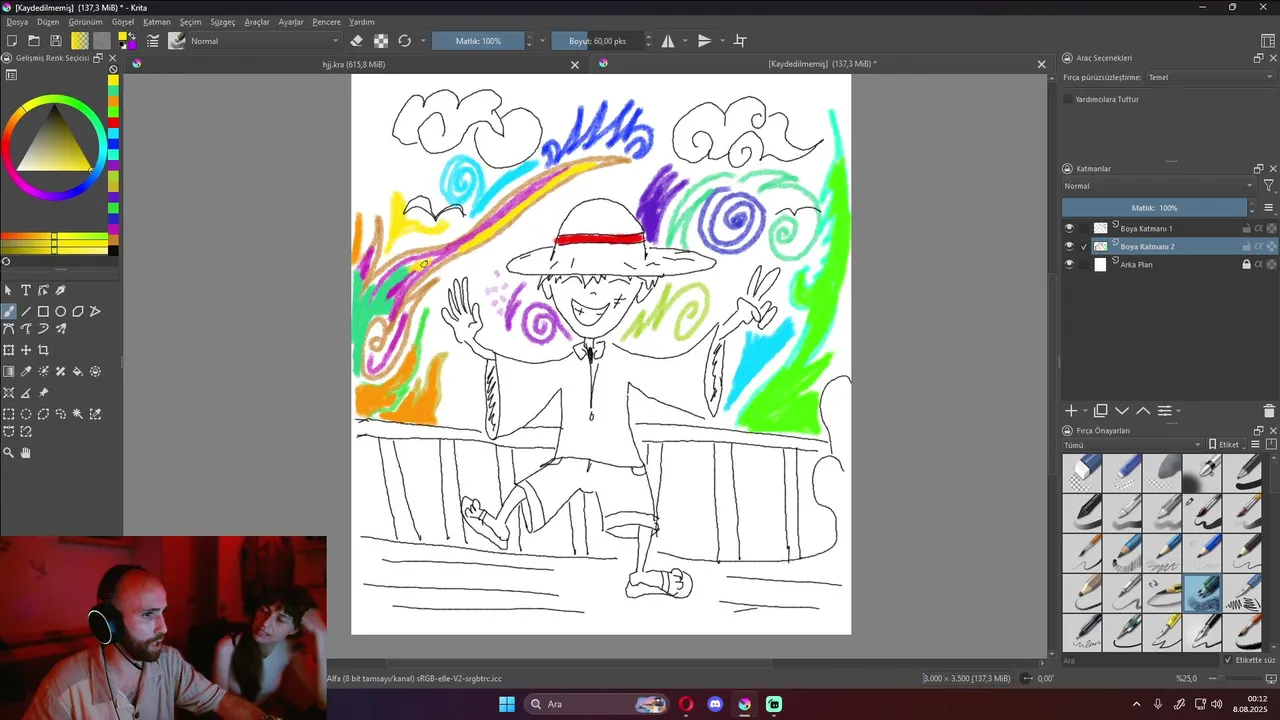
Task: Select the Line tool
Action: (x=26, y=311)
